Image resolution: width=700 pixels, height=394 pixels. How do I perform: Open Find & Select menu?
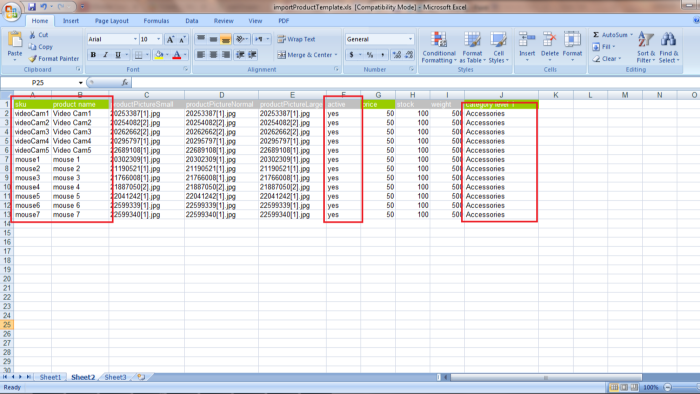pos(668,47)
